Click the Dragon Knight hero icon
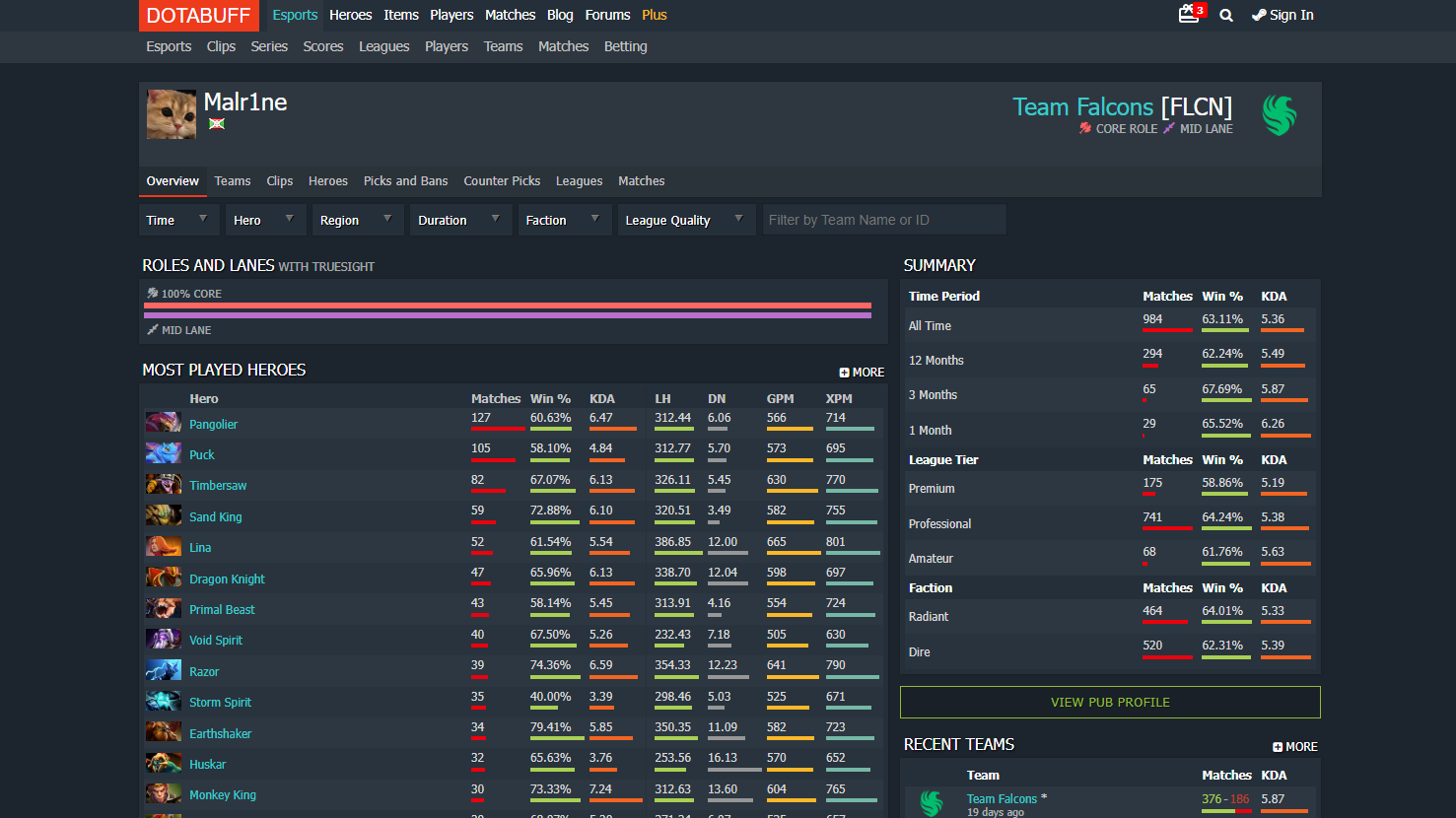Screen dimensions: 1456x818 [164, 578]
